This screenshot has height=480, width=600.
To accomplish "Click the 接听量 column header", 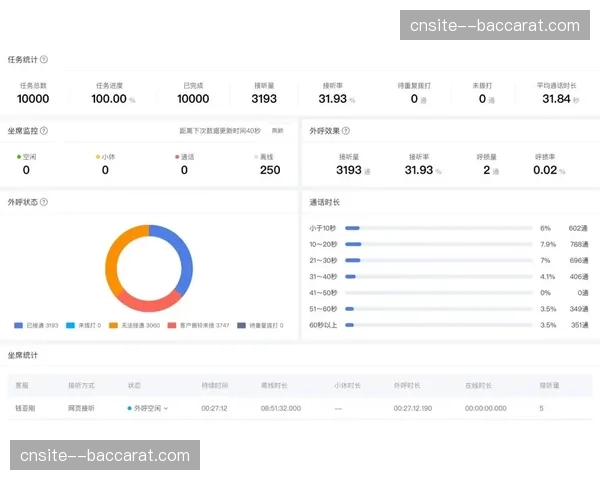I will [549, 384].
